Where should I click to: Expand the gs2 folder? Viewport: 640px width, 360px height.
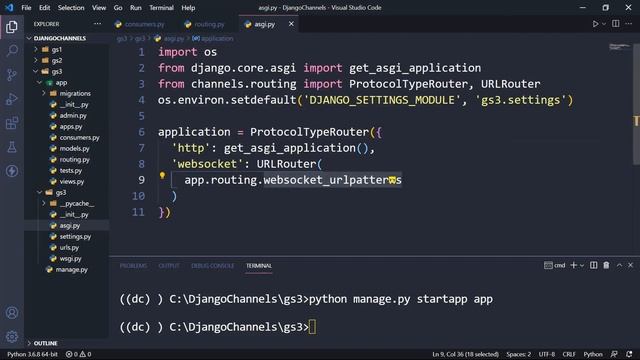point(56,60)
